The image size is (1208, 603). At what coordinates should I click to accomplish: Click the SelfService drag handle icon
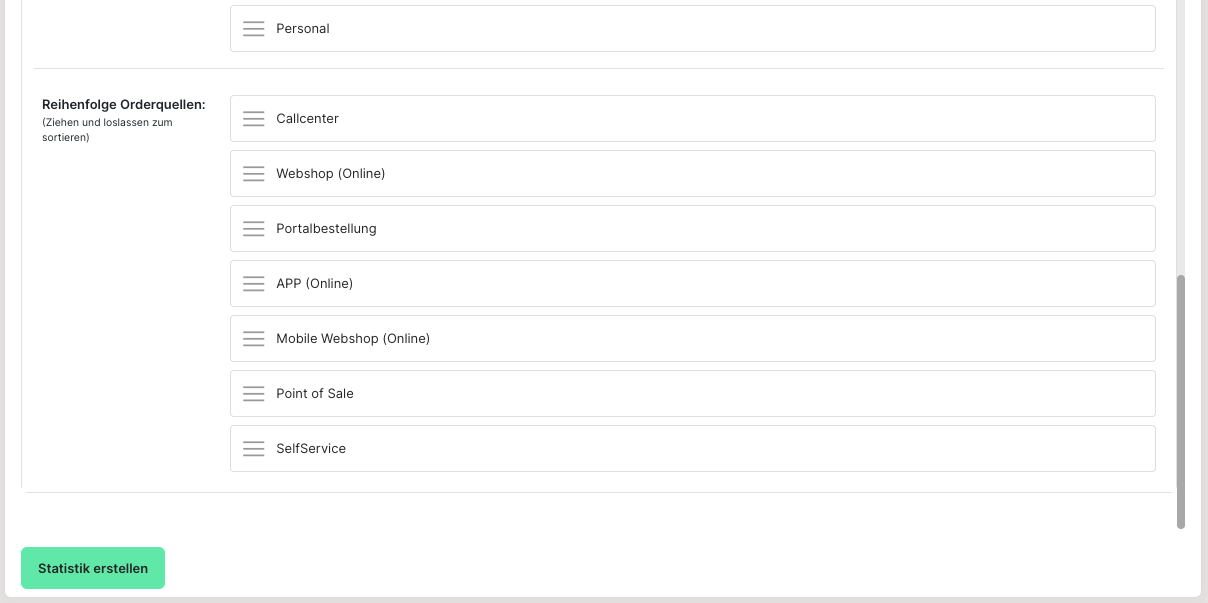pyautogui.click(x=254, y=449)
